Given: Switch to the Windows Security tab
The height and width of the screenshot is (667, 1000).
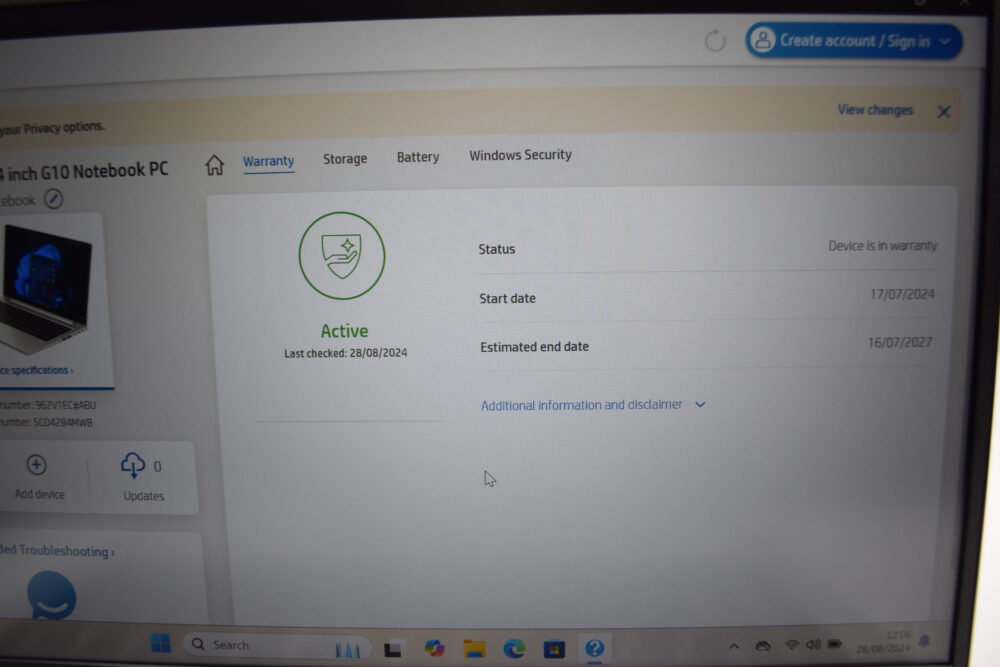Looking at the screenshot, I should (x=520, y=155).
